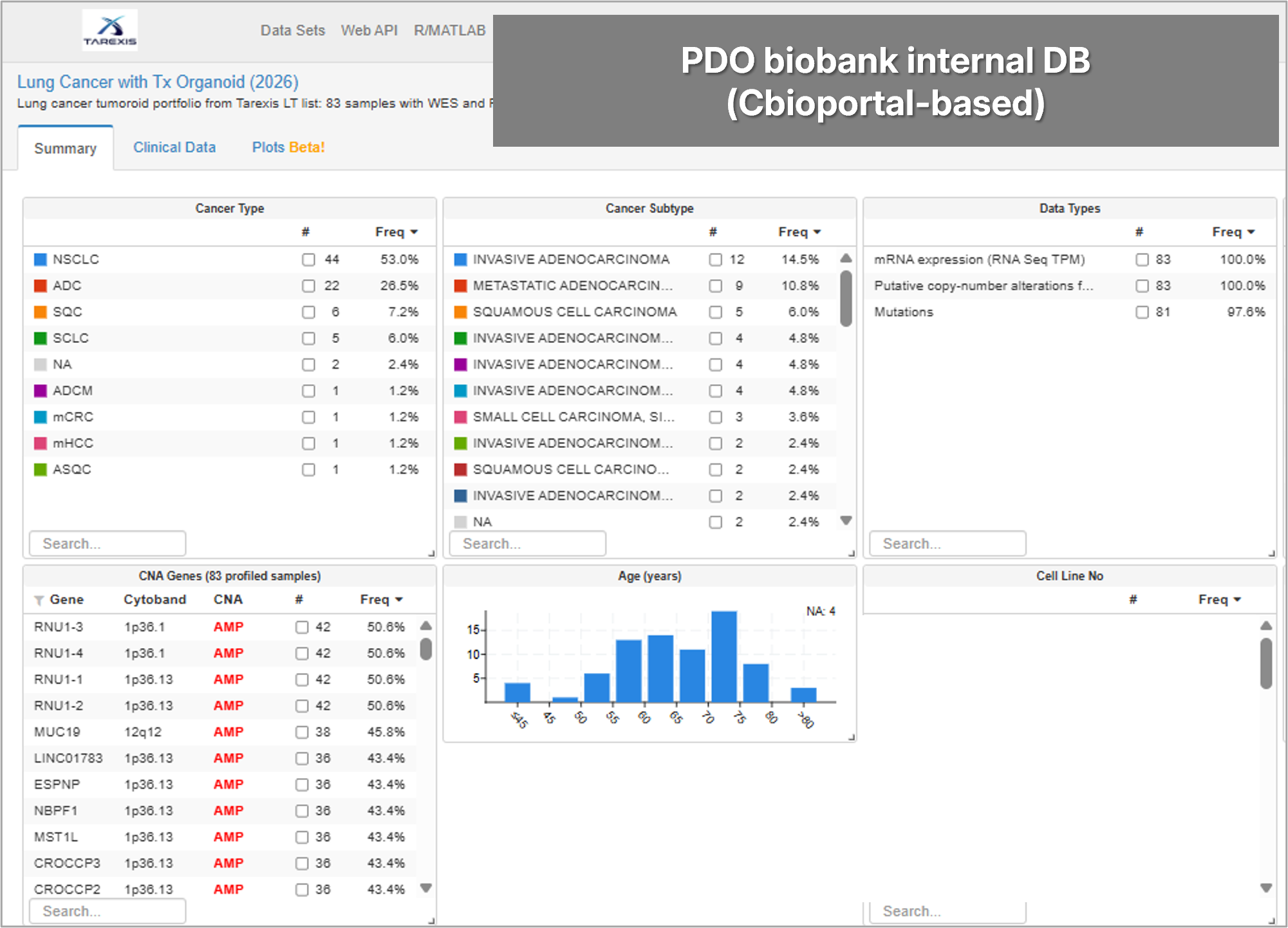
Task: Click the Tarexis logo
Action: [x=109, y=29]
